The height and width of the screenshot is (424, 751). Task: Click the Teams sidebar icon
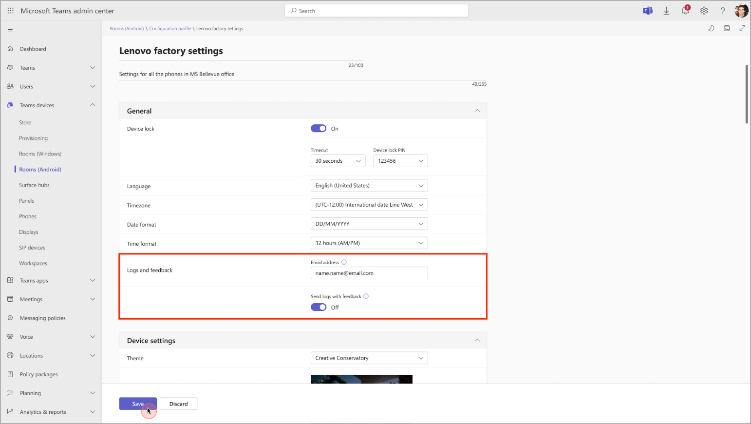[x=10, y=68]
